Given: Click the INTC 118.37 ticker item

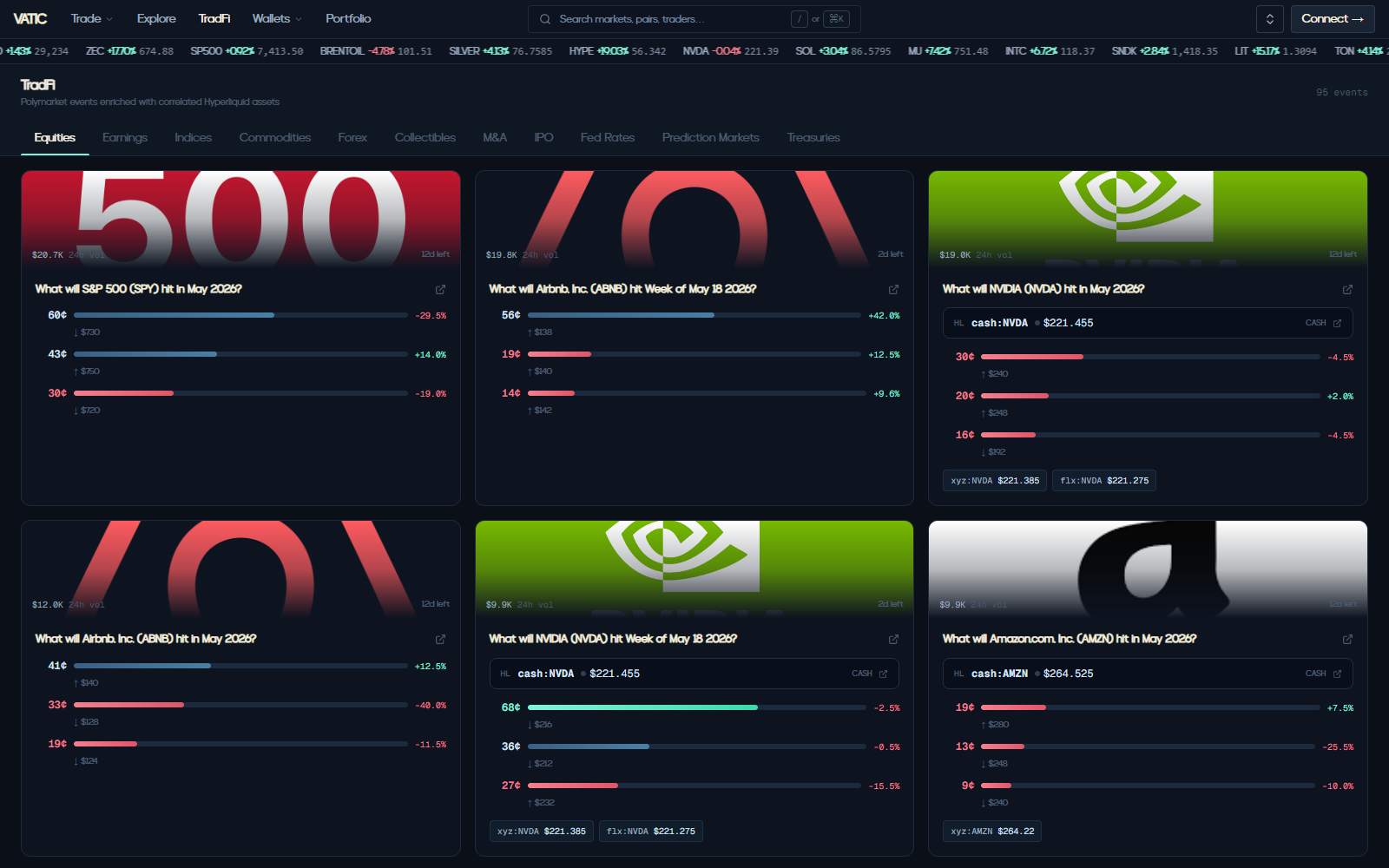Looking at the screenshot, I should 1050,51.
